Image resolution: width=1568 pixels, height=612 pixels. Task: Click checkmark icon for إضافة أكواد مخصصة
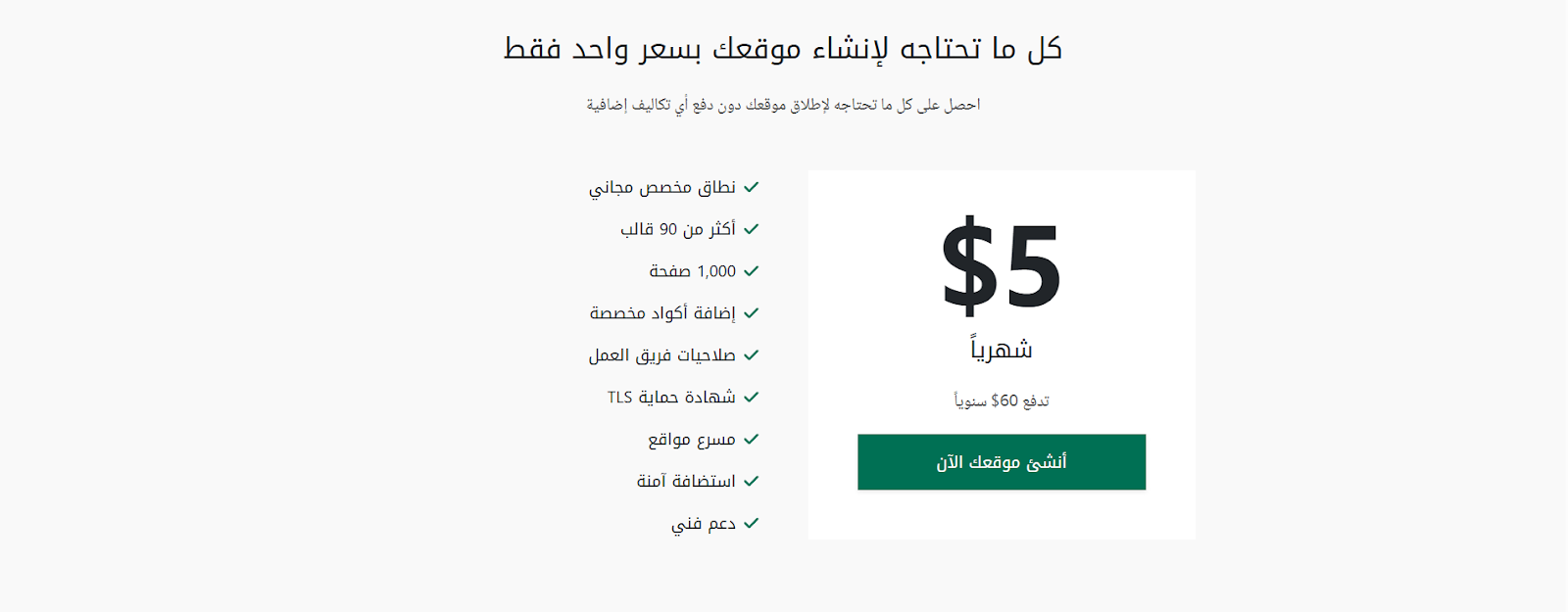point(752,313)
